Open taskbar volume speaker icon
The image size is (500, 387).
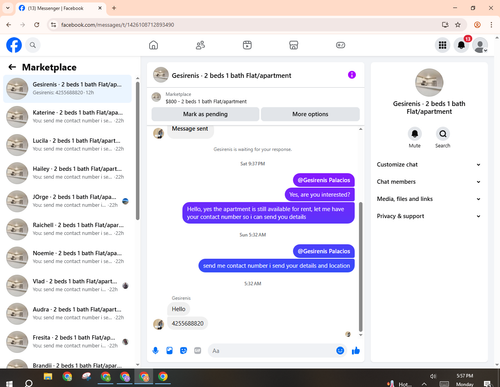(433, 376)
